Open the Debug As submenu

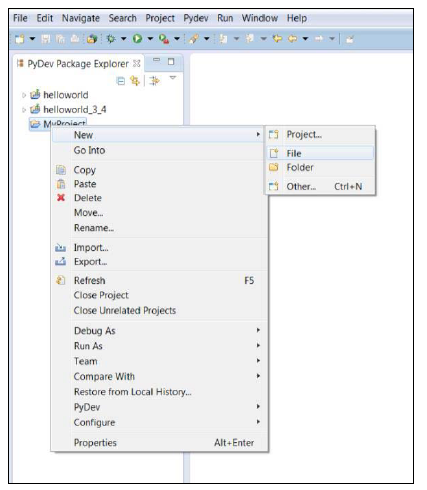click(159, 331)
